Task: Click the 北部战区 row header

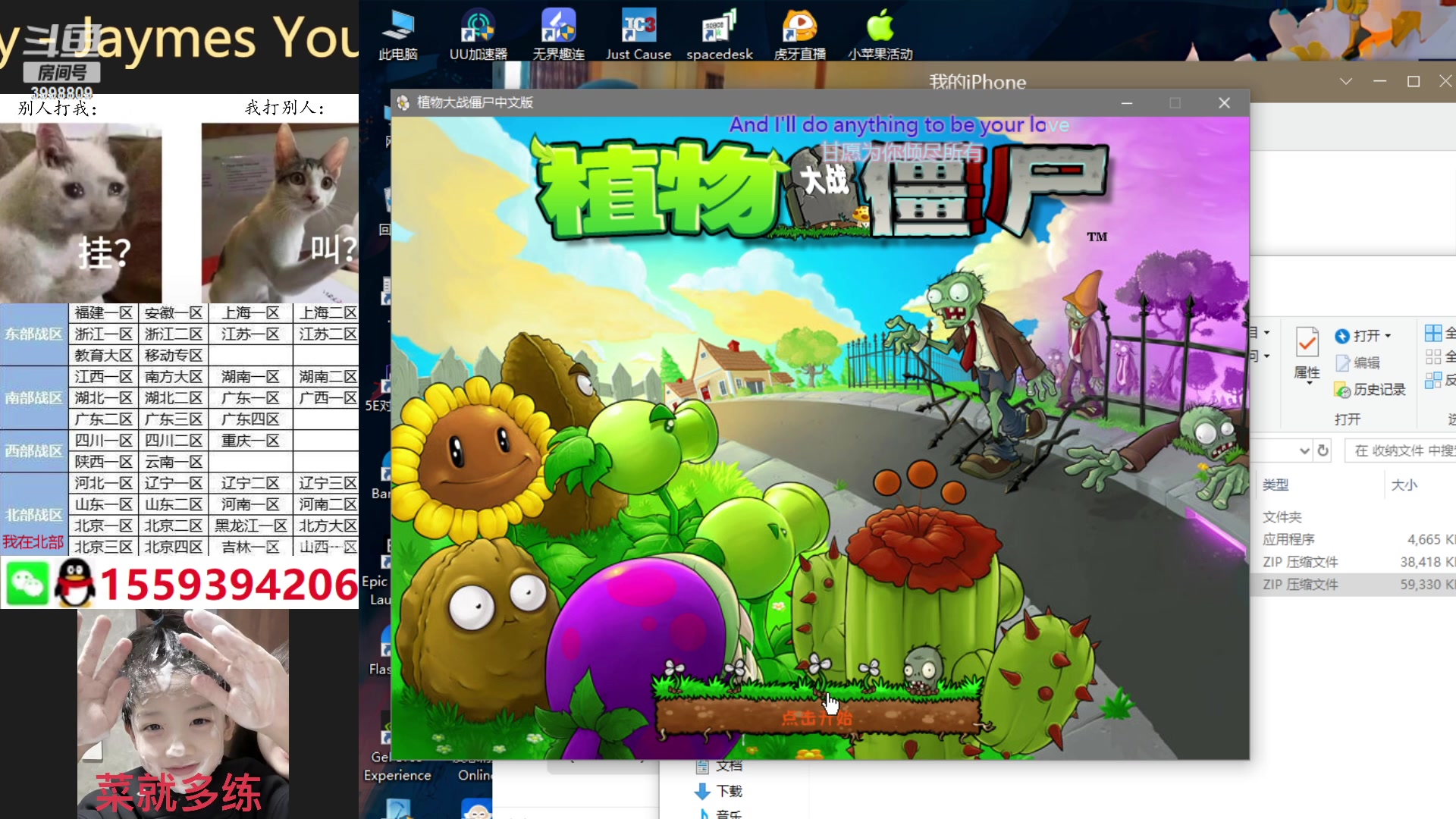Action: click(34, 514)
